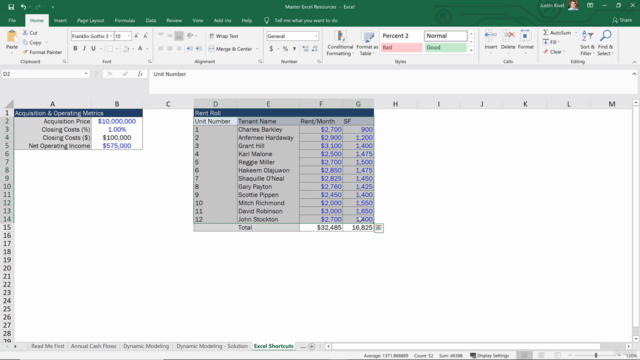Viewport: 640px width, 360px height.
Task: Switch to Page Break Preview in status bar
Action: (x=557, y=356)
